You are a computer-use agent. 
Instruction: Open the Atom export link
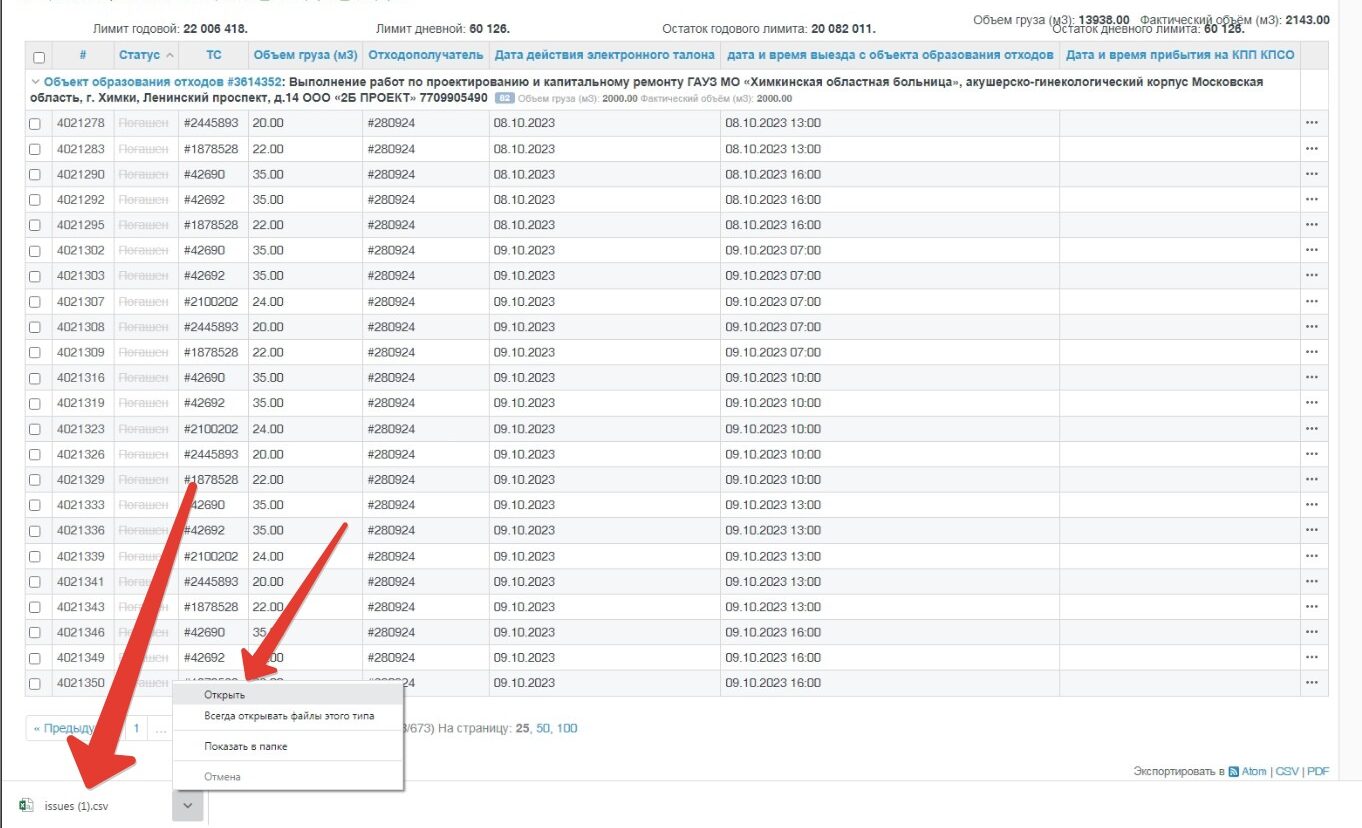tap(1254, 772)
